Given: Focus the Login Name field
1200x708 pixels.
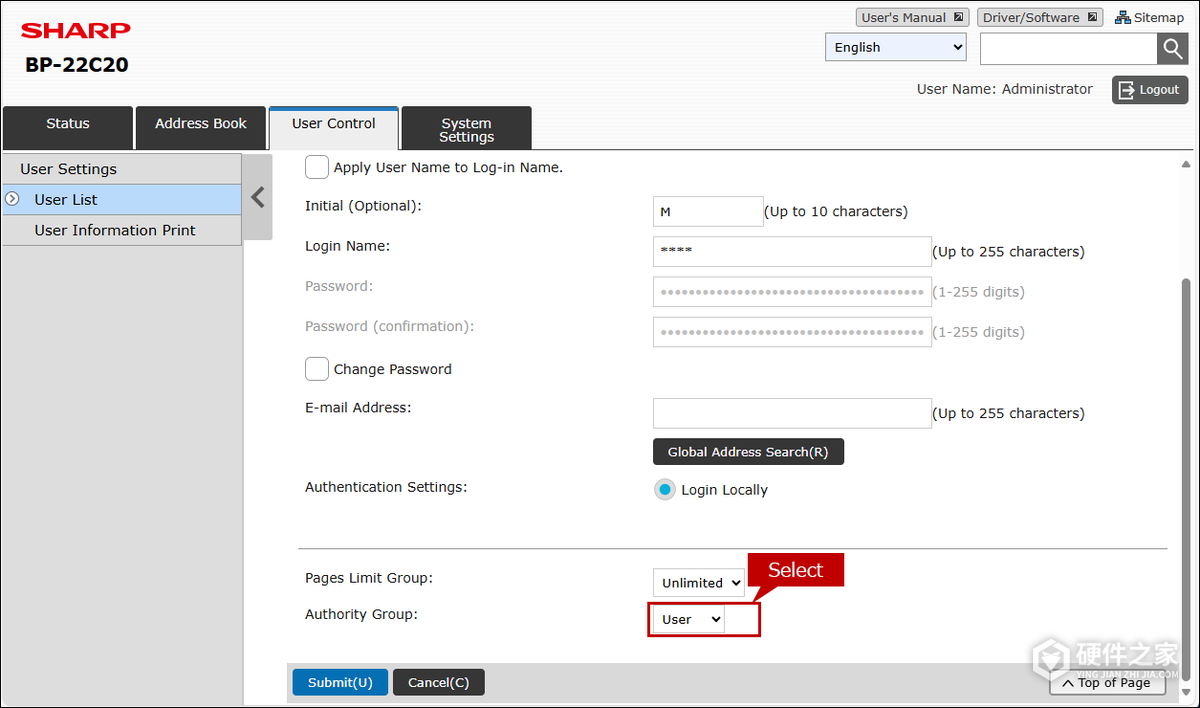Looking at the screenshot, I should [792, 251].
